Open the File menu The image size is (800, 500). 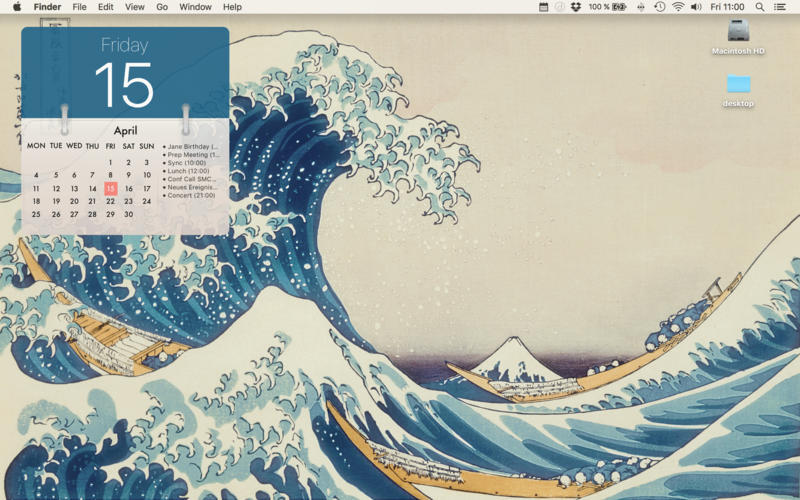click(x=79, y=7)
